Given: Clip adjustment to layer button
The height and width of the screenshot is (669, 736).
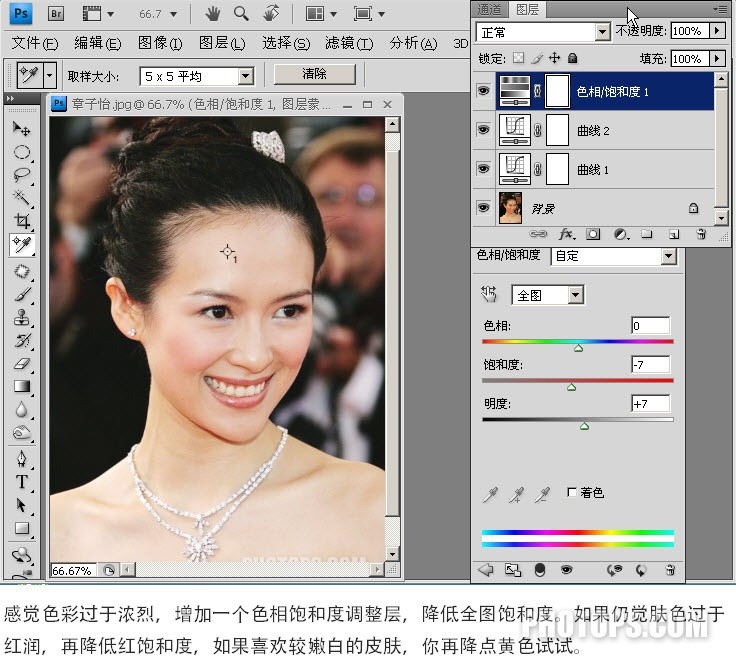Looking at the screenshot, I should pyautogui.click(x=540, y=569).
